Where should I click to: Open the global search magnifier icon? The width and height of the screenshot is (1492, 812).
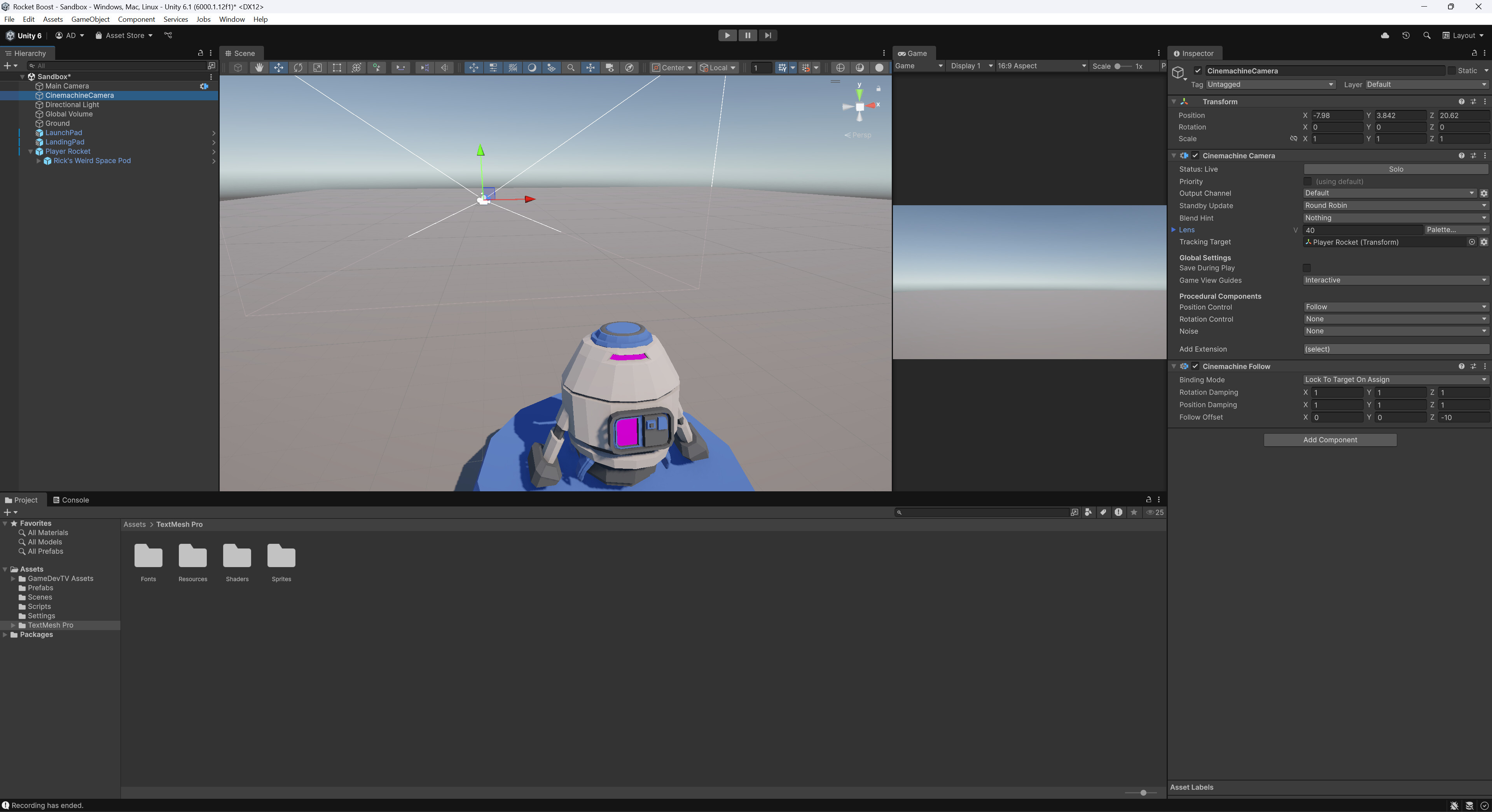1427,35
